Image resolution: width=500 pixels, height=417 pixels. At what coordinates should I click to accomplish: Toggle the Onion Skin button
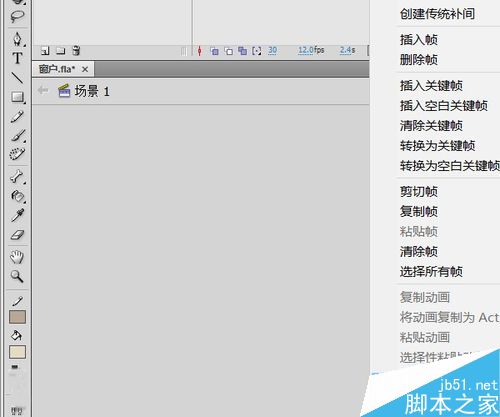tap(214, 51)
